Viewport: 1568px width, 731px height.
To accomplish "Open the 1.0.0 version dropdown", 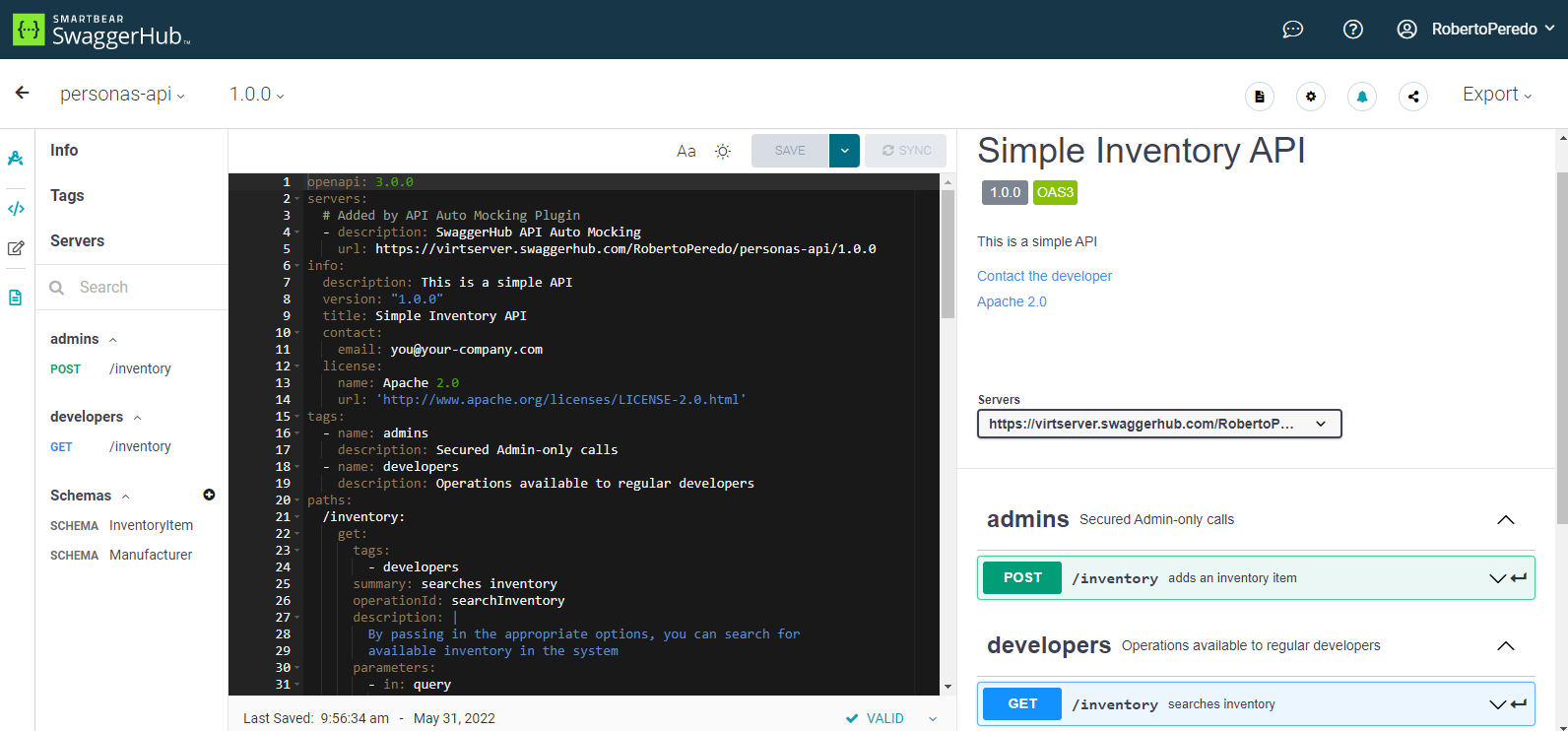I will coord(257,95).
